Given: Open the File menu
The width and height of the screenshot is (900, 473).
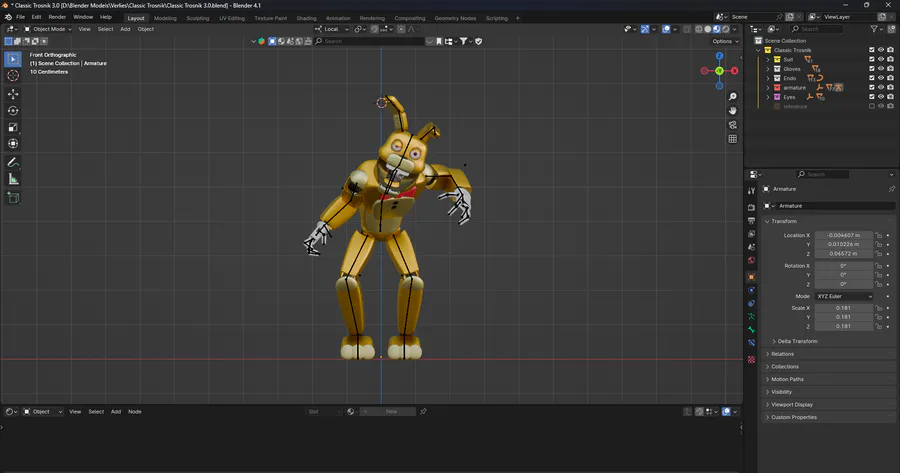Looking at the screenshot, I should click(20, 17).
